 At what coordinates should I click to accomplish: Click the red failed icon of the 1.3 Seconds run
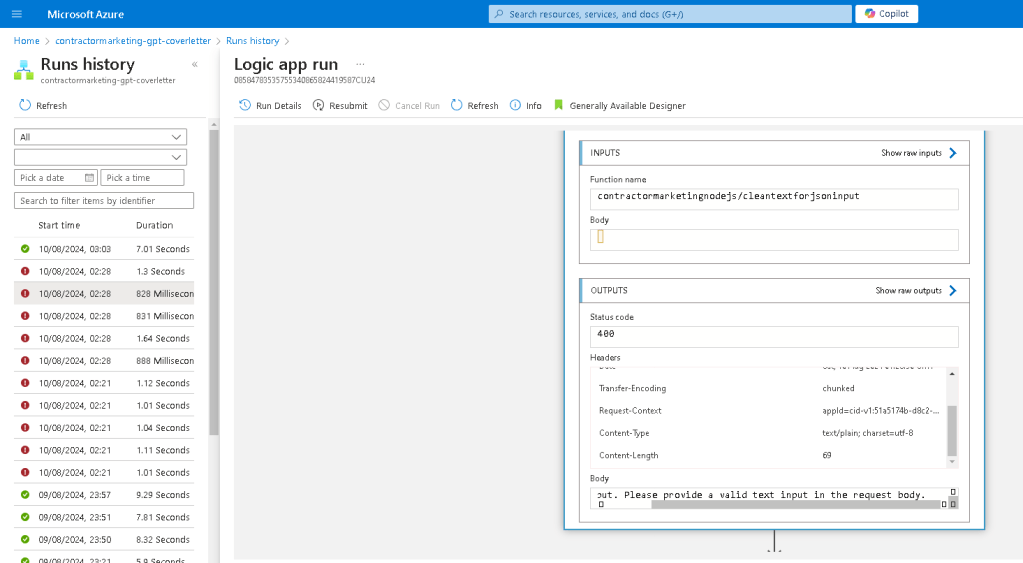pyautogui.click(x=25, y=271)
